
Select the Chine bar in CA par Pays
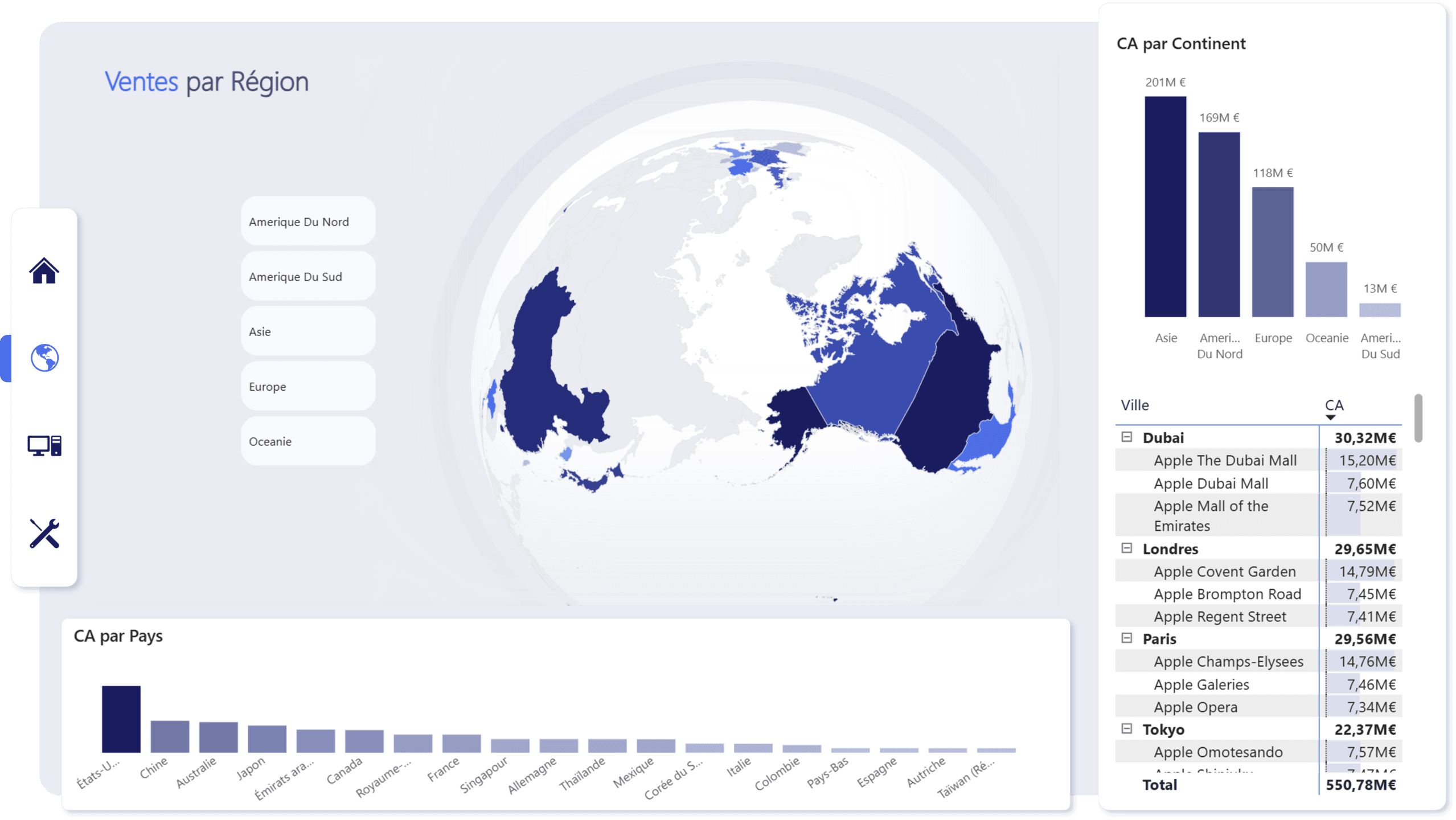coord(170,737)
